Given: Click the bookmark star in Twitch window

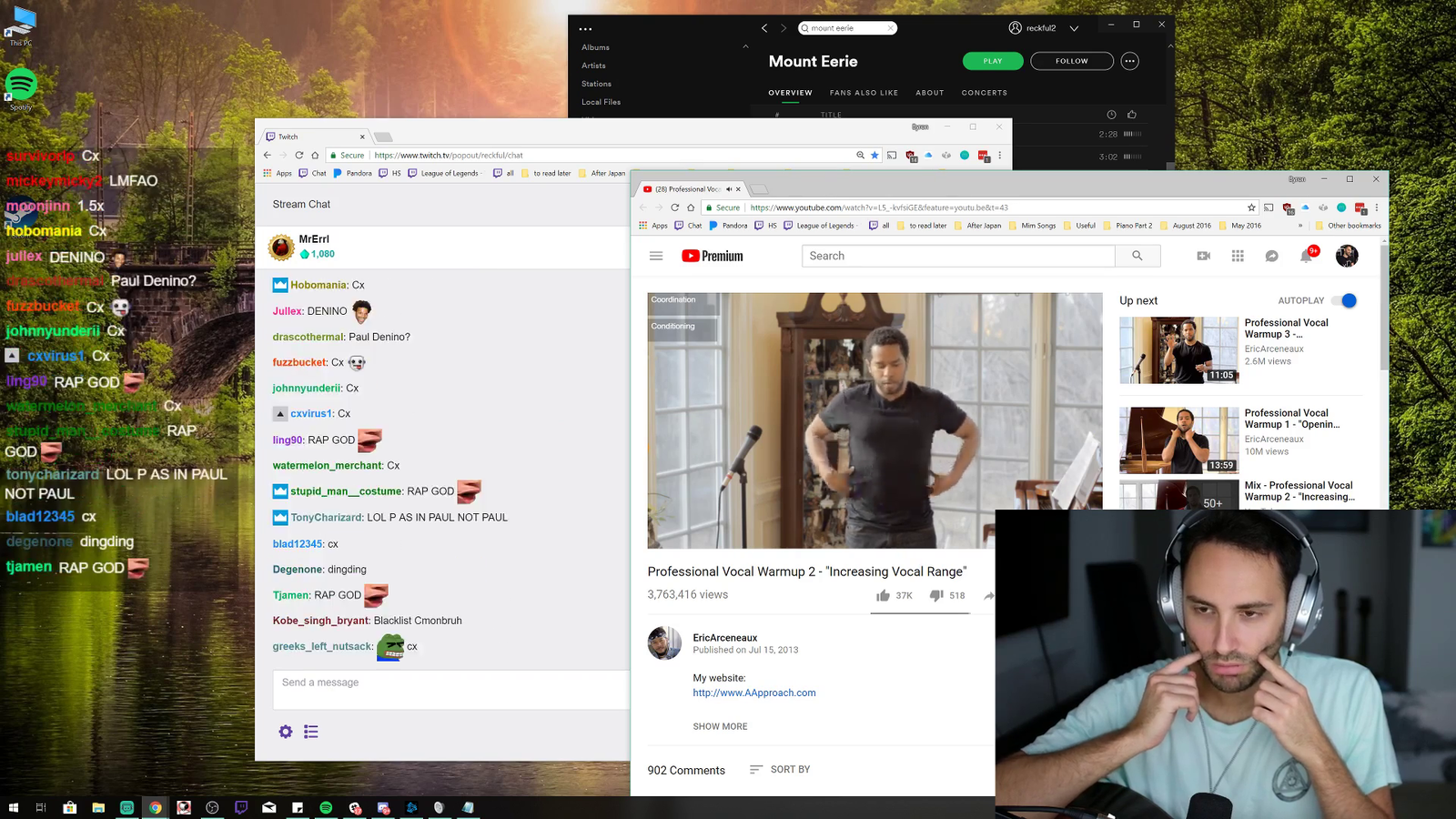Looking at the screenshot, I should tap(875, 155).
